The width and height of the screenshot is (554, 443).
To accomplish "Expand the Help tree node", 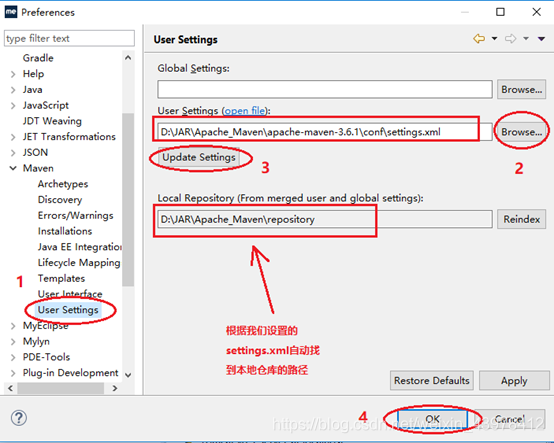I will pos(13,74).
